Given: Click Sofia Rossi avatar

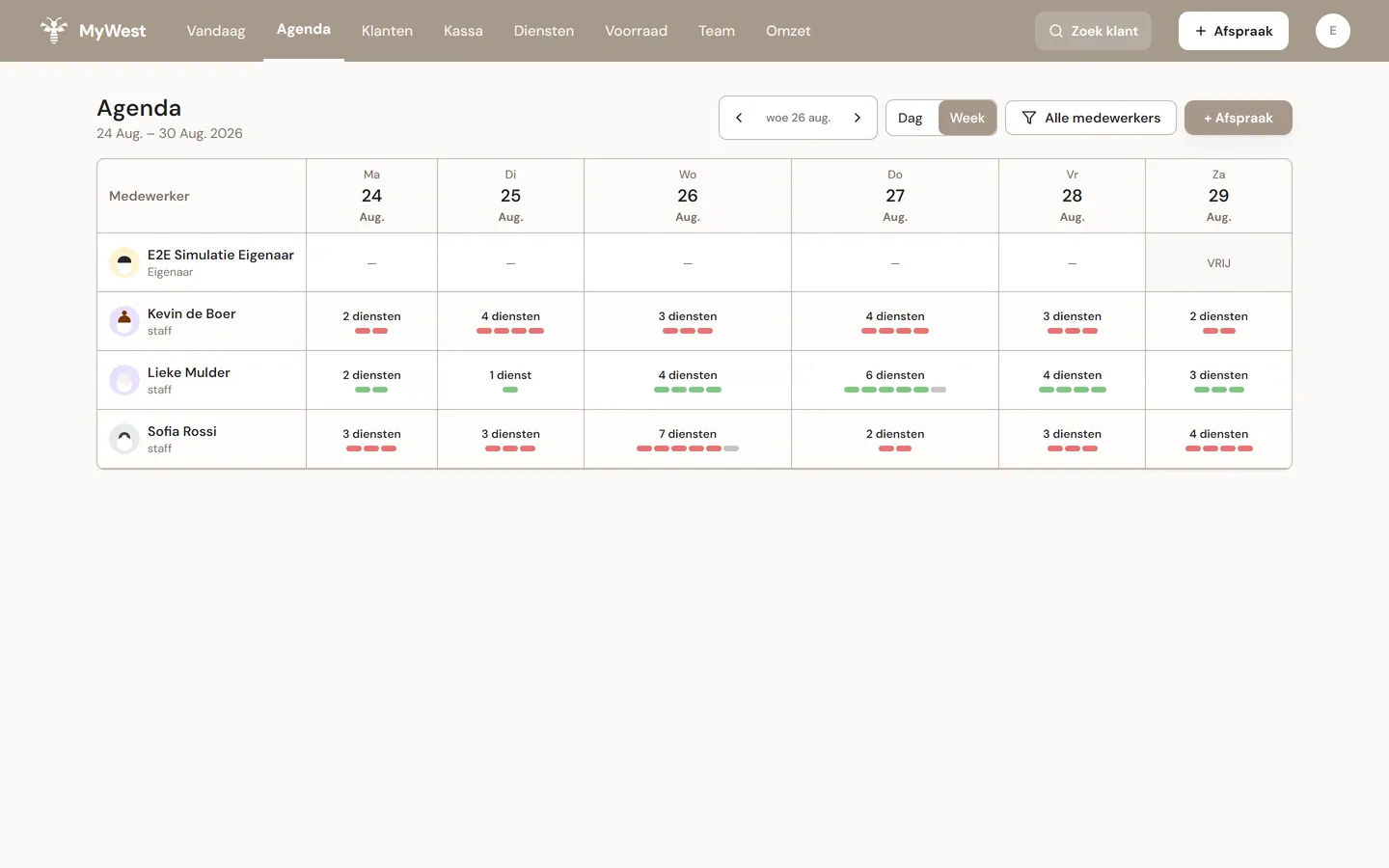Looking at the screenshot, I should (124, 439).
